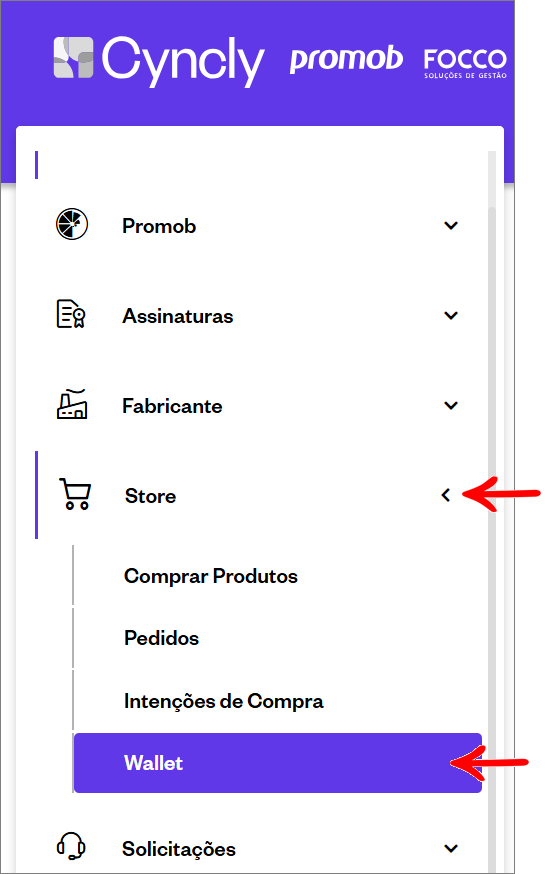Expand the Promob menu chevron

coord(451,226)
